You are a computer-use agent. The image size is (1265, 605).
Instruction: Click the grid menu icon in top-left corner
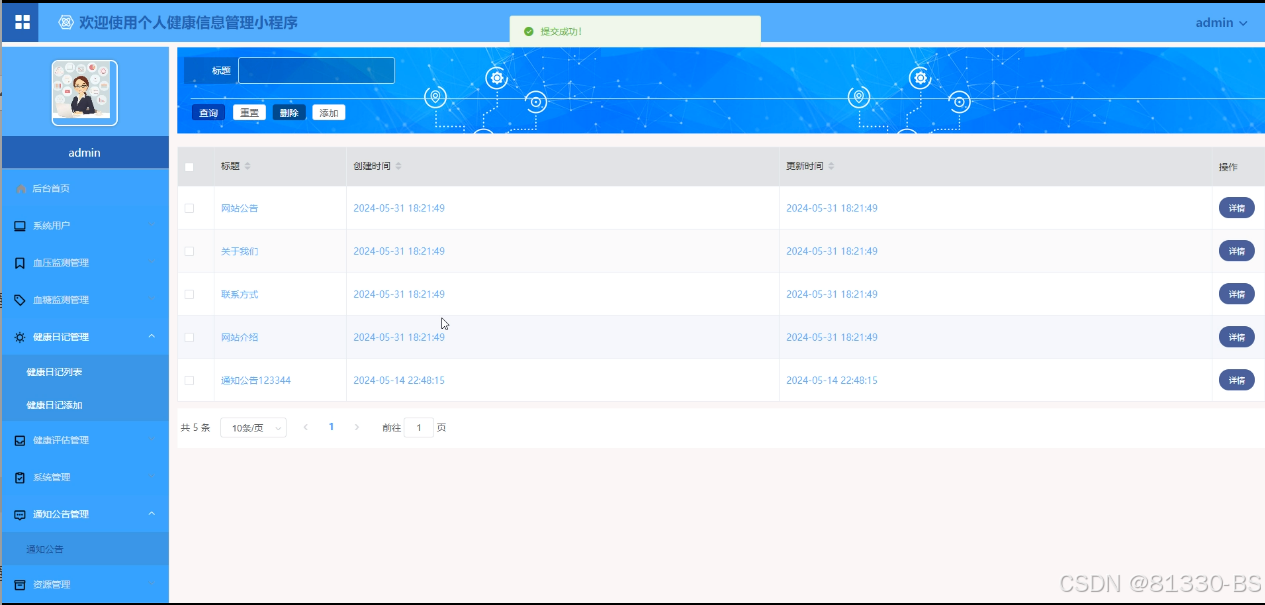[x=22, y=22]
